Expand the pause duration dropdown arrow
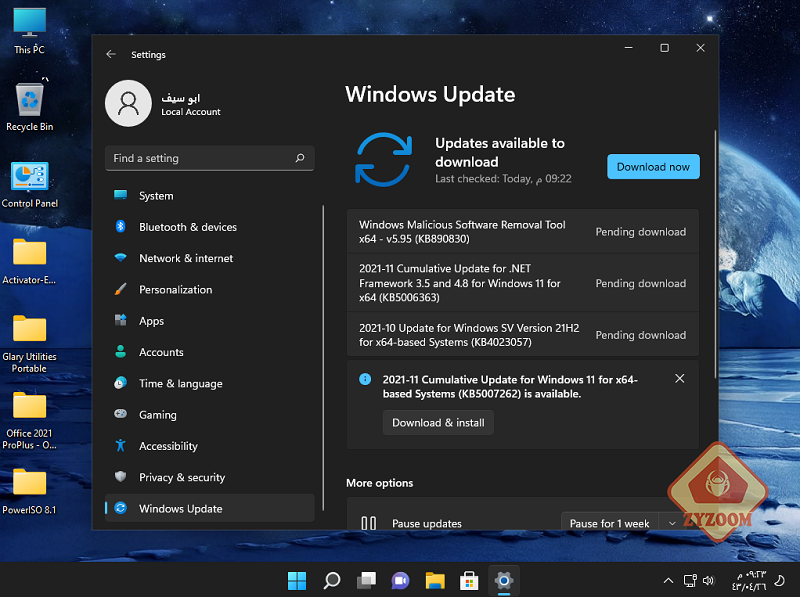Viewport: 800px width, 597px height. pos(672,524)
